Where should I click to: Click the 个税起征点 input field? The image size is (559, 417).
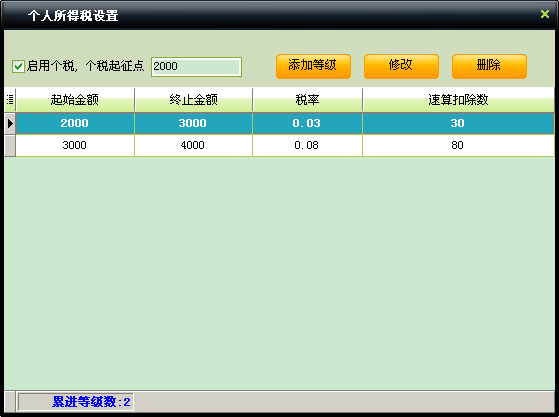click(196, 67)
